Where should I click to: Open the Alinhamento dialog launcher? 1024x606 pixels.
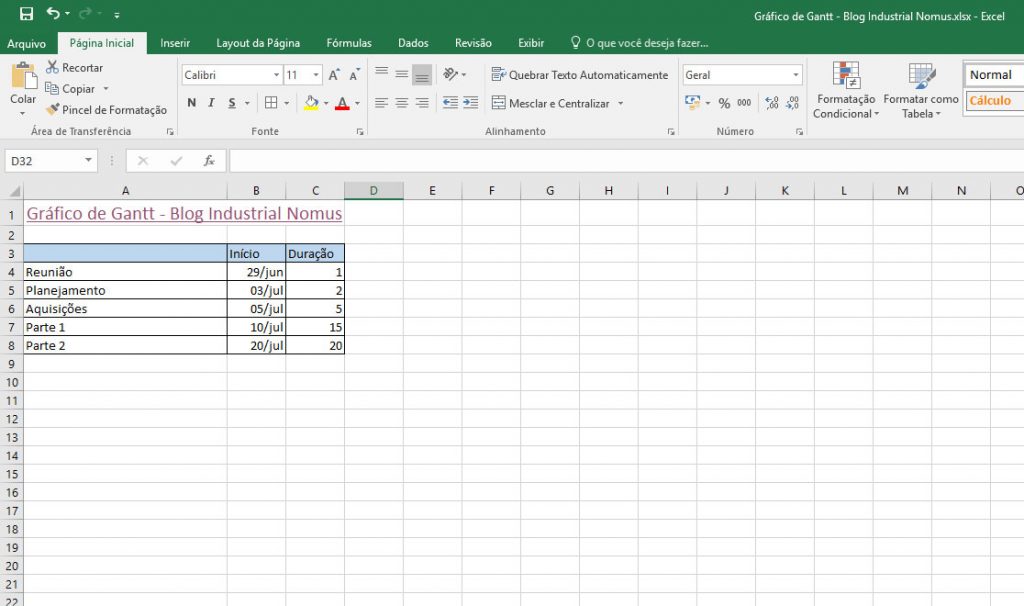671,131
